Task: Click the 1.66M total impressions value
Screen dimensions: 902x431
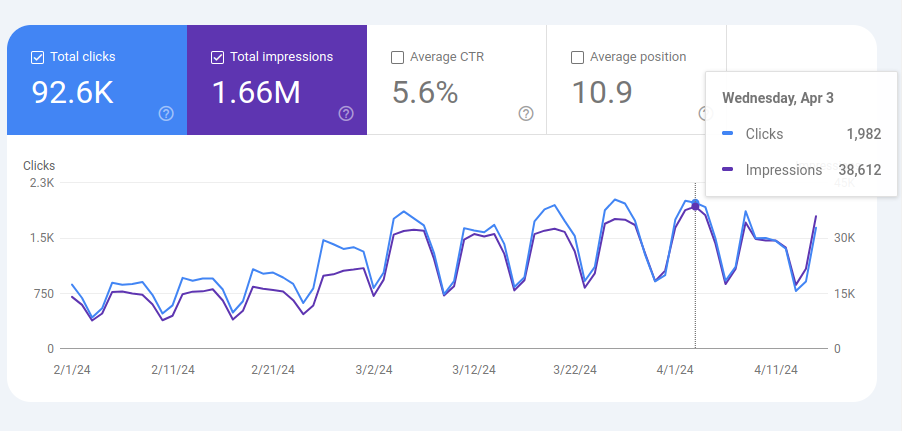Action: point(256,93)
